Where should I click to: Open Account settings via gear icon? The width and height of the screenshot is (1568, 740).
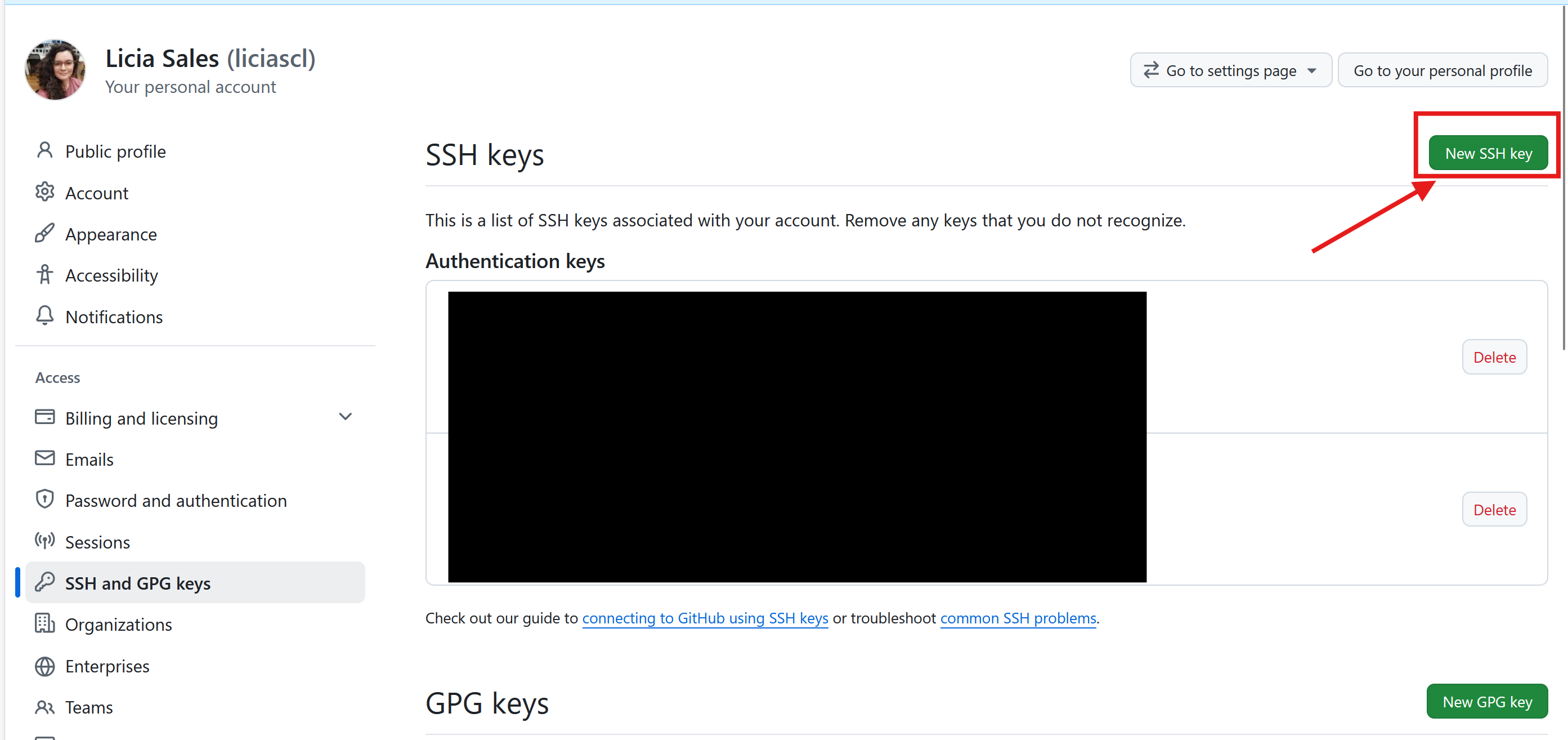[x=44, y=192]
